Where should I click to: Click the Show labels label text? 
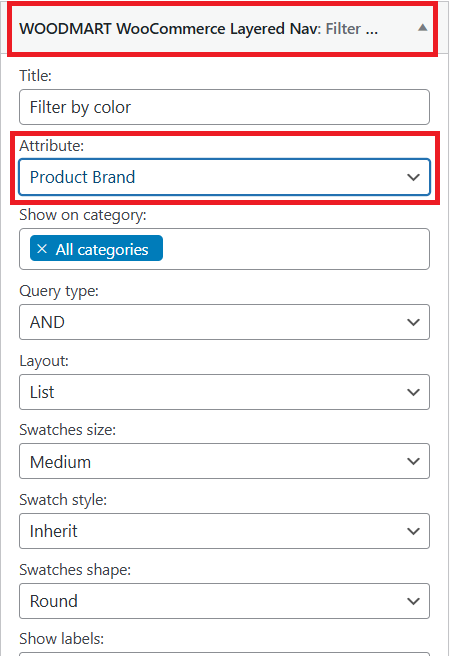pyautogui.click(x=61, y=639)
